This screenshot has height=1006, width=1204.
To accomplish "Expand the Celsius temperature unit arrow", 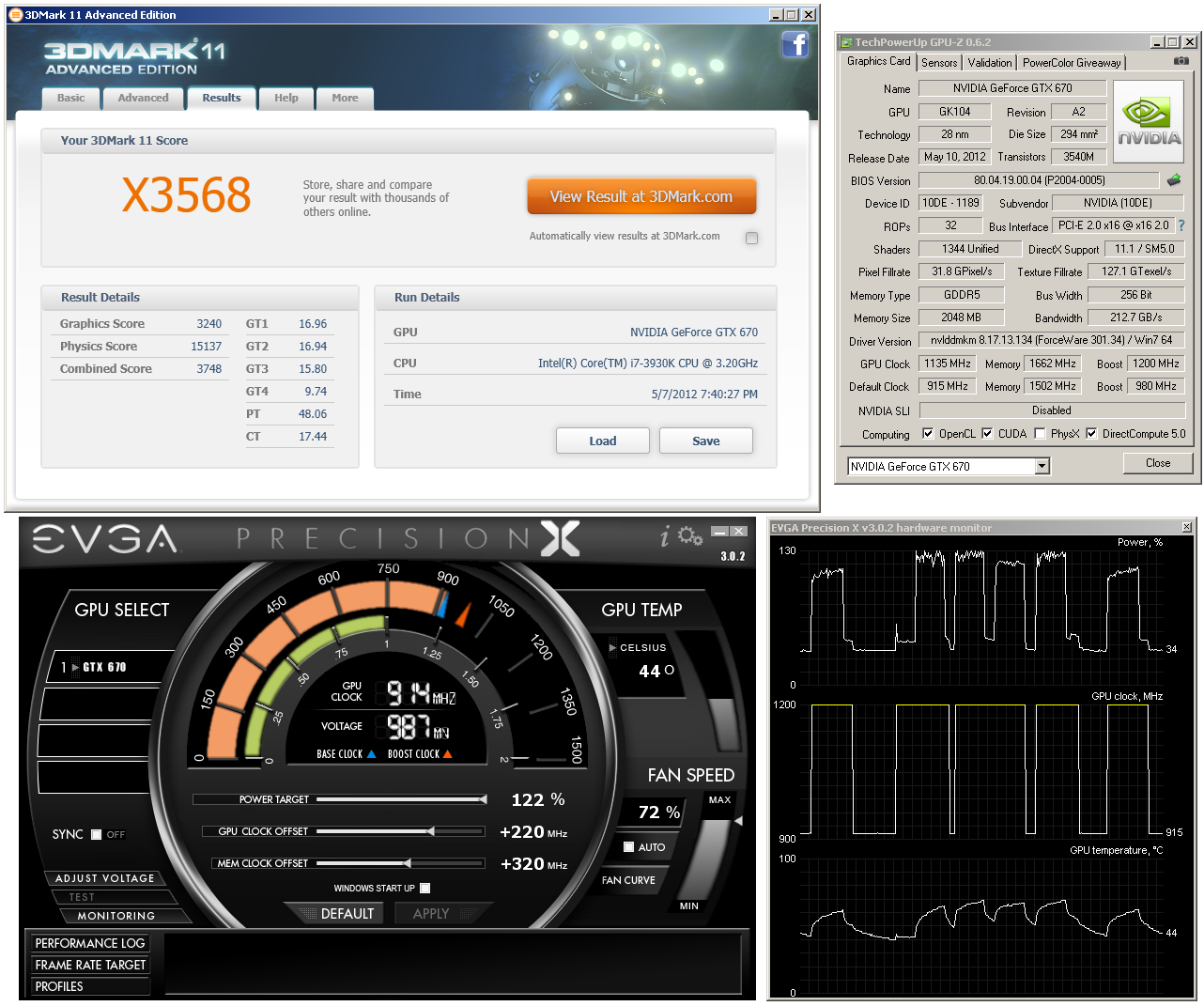I will pyautogui.click(x=612, y=647).
